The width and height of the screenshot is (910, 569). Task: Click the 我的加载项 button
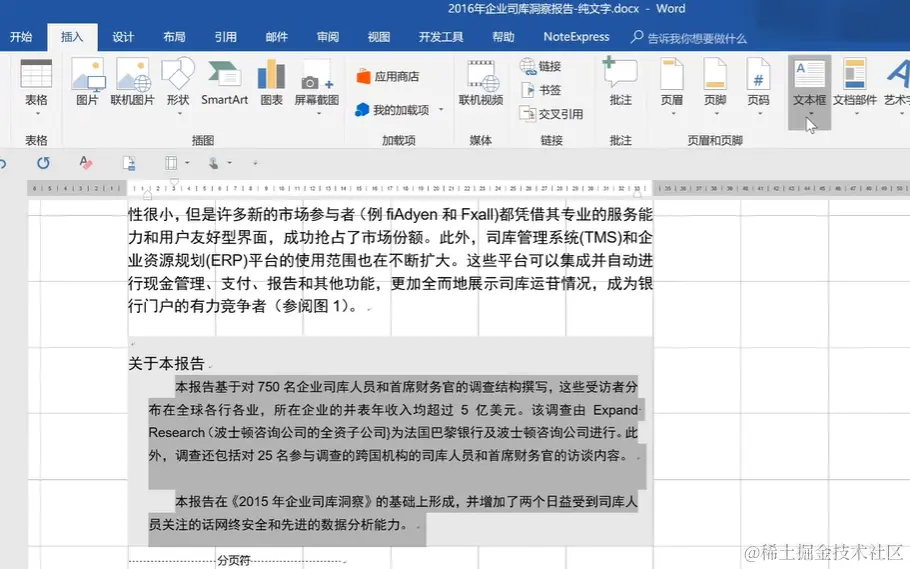click(x=393, y=110)
